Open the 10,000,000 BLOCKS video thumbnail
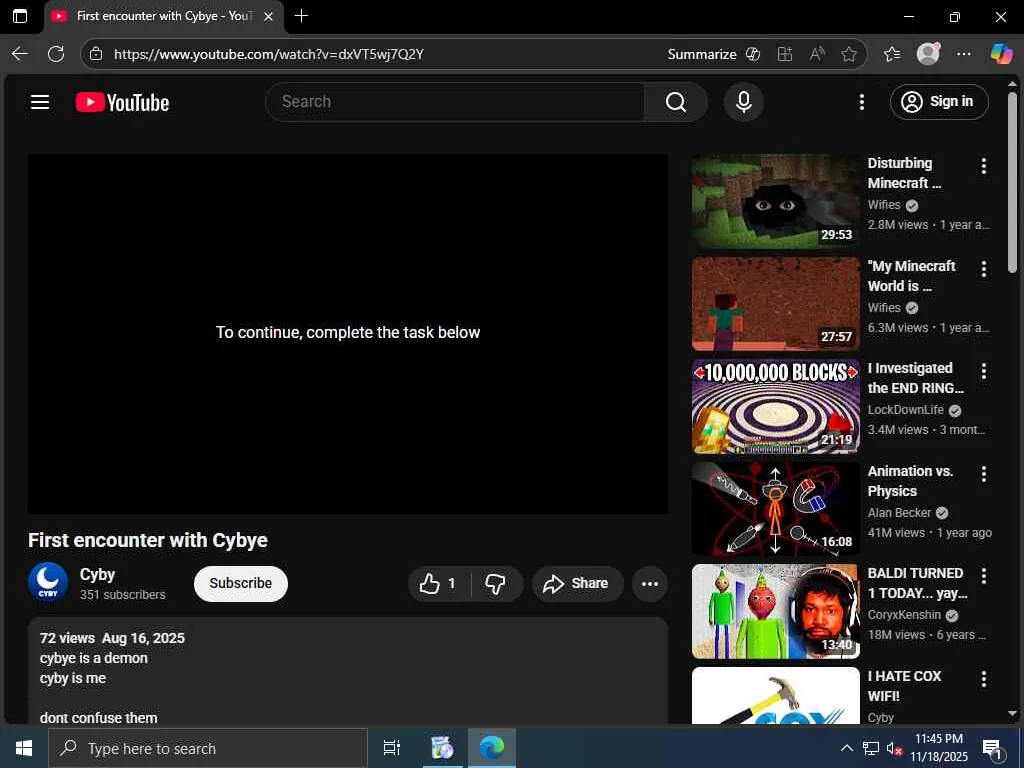Image resolution: width=1024 pixels, height=768 pixels. coord(775,406)
